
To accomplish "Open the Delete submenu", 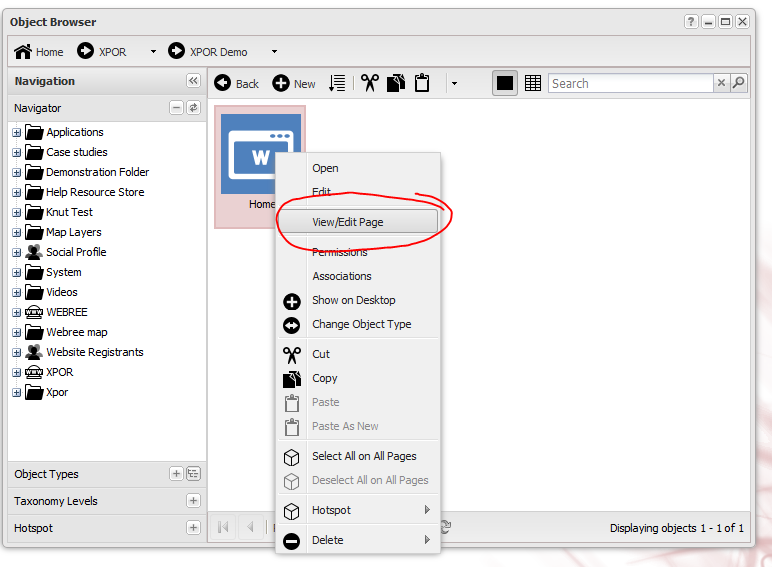I will [358, 540].
